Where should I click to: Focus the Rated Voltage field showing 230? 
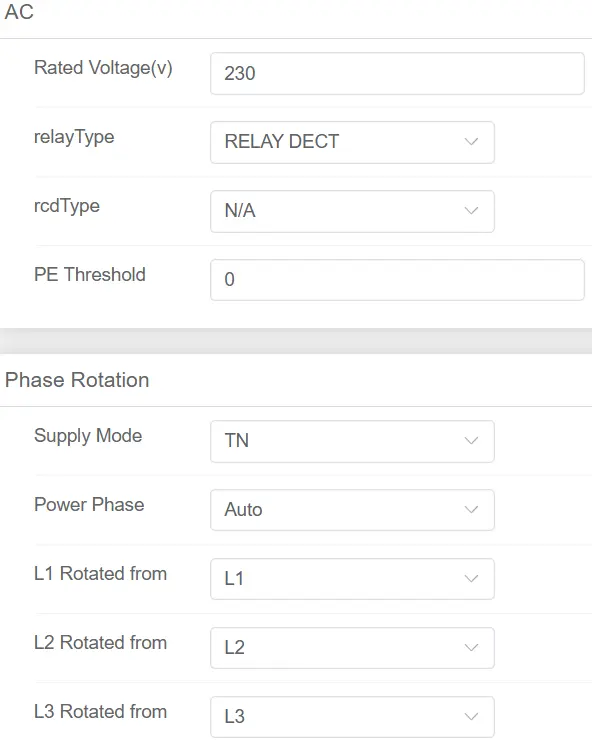pos(398,74)
